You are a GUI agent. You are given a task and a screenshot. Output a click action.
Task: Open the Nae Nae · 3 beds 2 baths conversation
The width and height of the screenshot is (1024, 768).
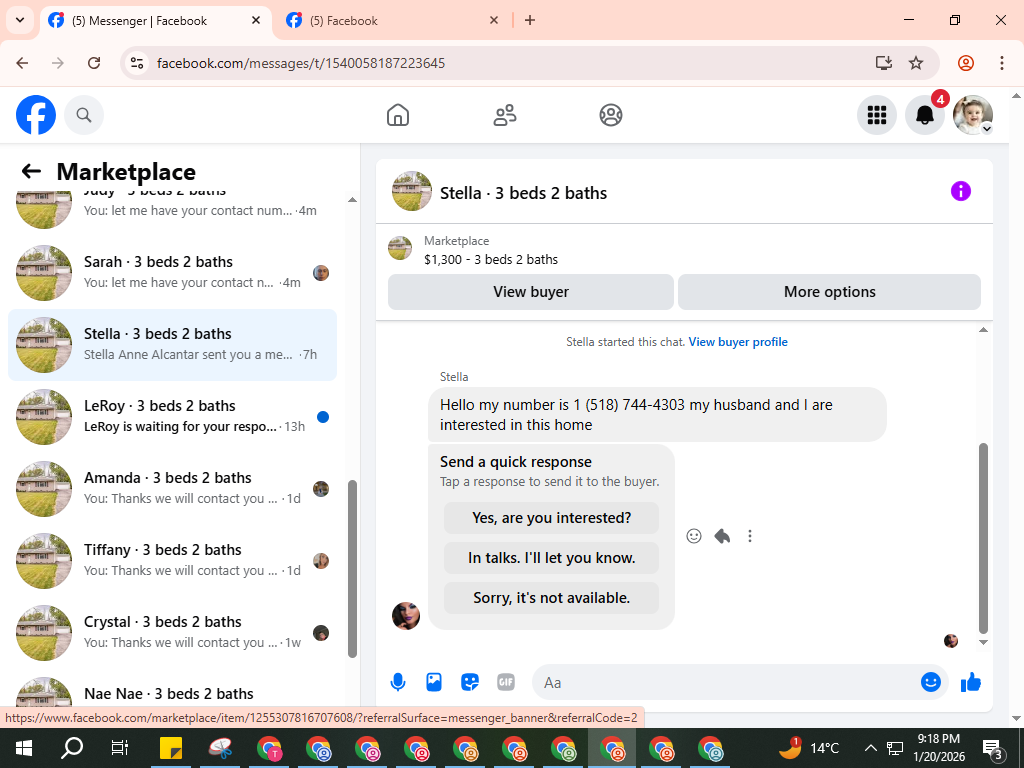172,692
